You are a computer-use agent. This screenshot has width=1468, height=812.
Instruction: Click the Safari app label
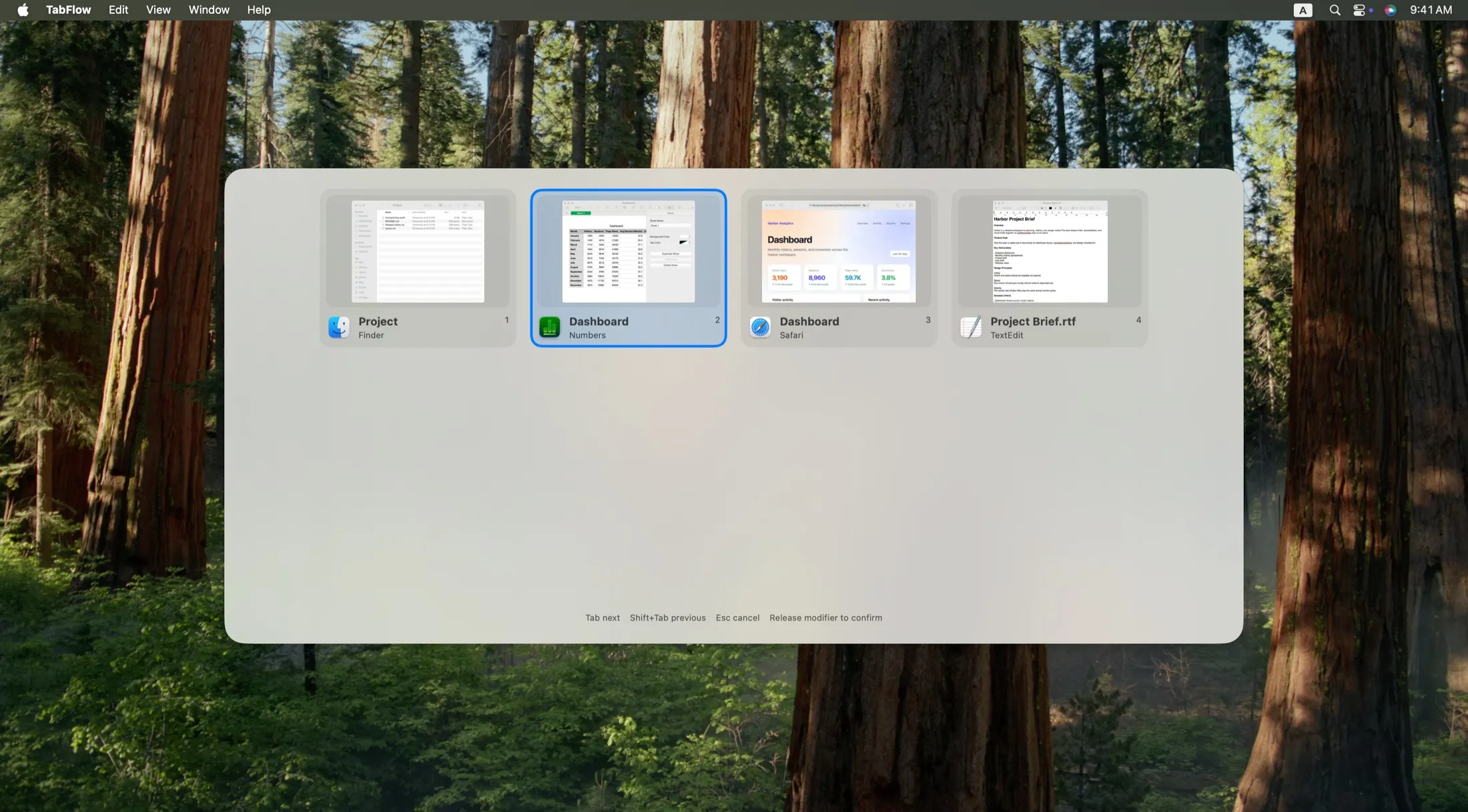coord(791,336)
